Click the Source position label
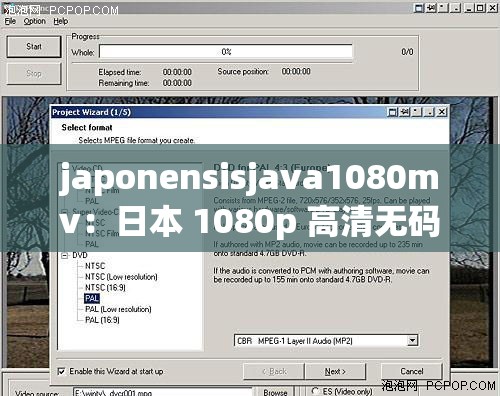This screenshot has height=396, width=500. 243,72
